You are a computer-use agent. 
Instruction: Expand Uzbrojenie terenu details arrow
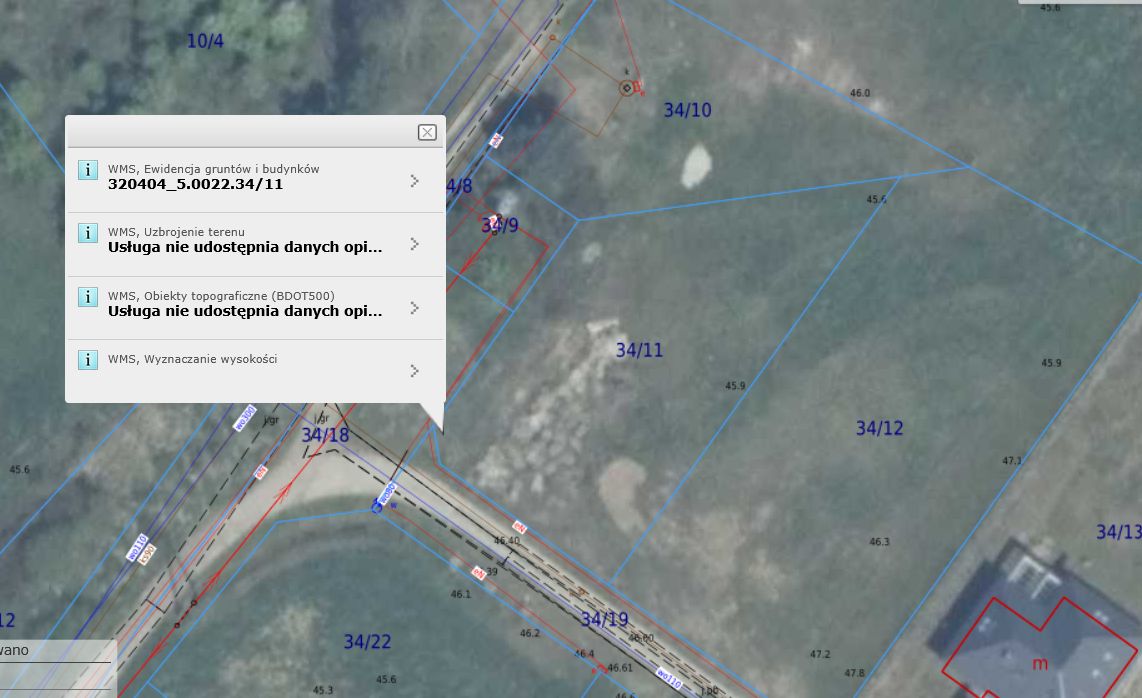pyautogui.click(x=414, y=244)
